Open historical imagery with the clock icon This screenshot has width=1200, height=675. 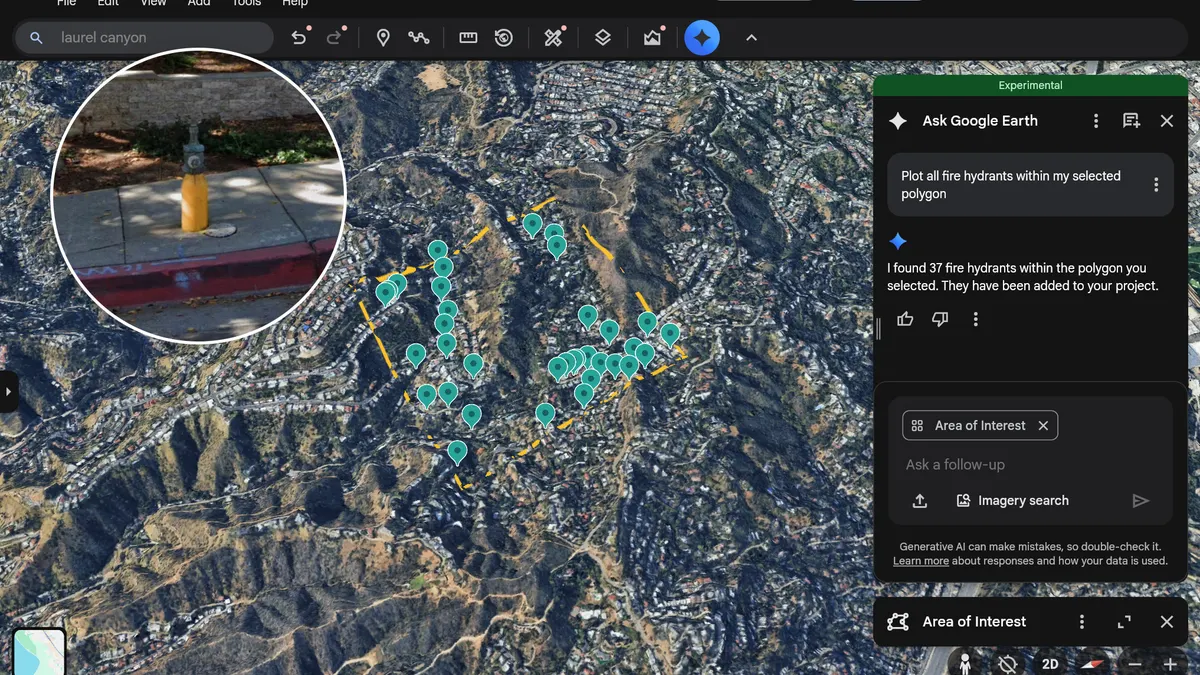click(x=503, y=37)
